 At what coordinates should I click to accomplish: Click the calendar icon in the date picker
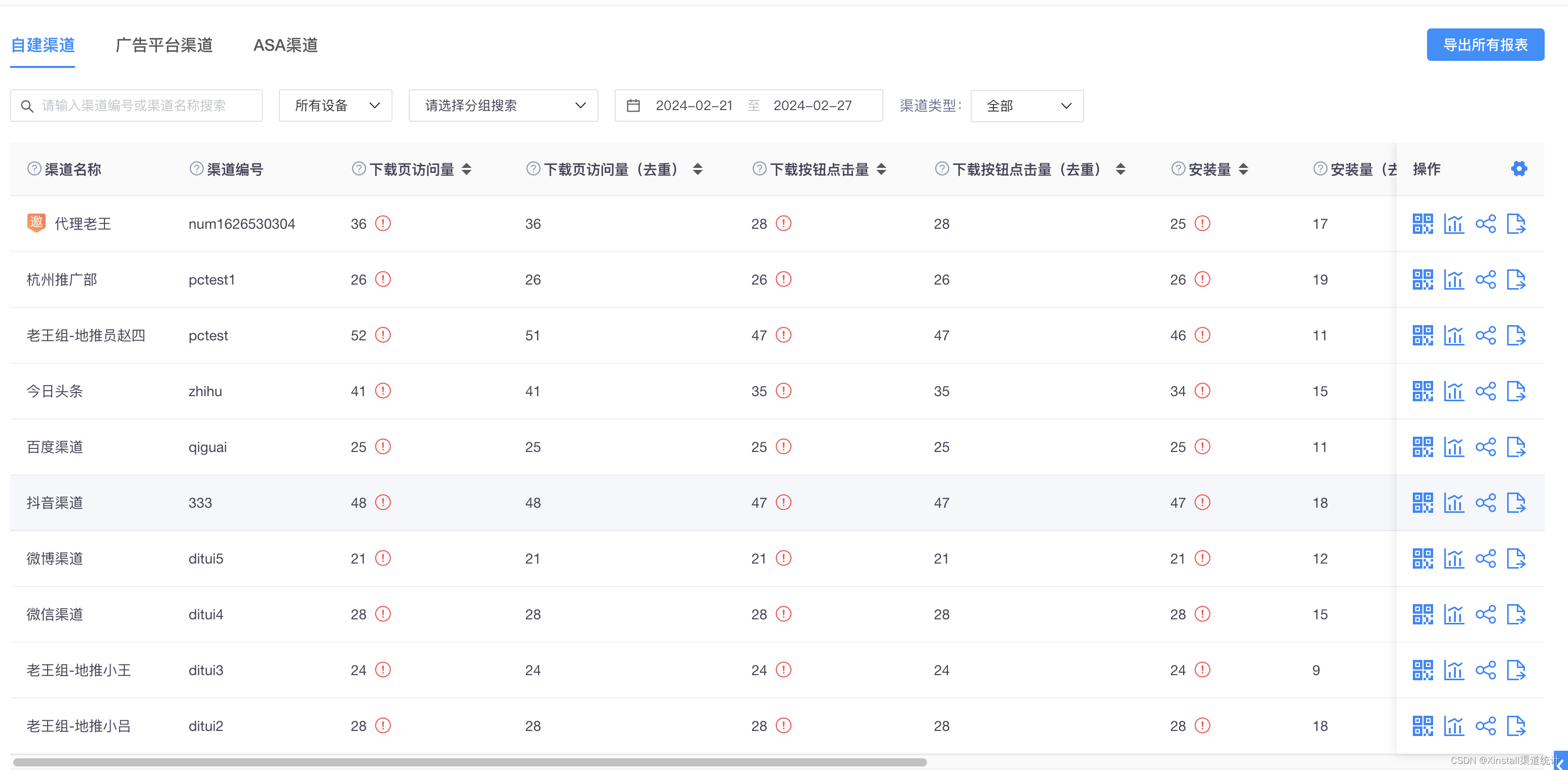click(634, 106)
